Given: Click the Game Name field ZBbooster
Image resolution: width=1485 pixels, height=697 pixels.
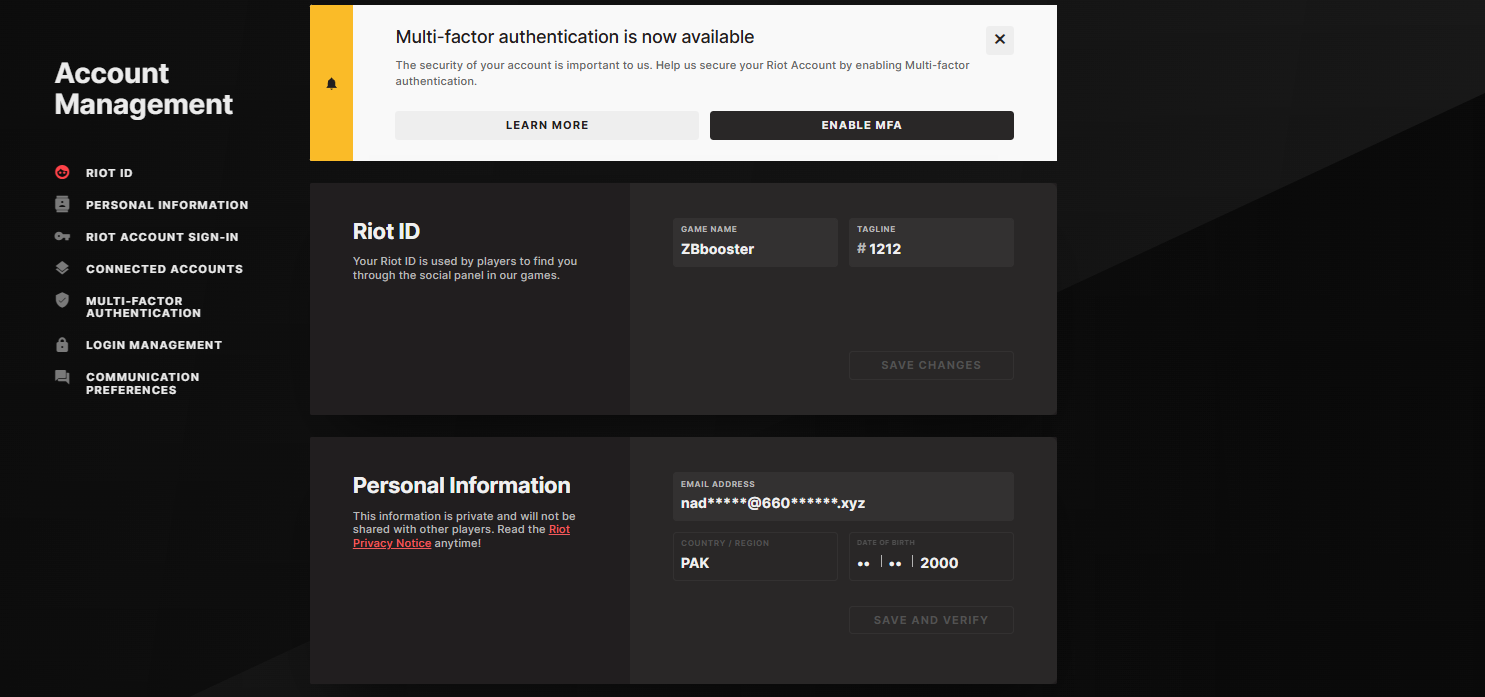Looking at the screenshot, I should 755,243.
